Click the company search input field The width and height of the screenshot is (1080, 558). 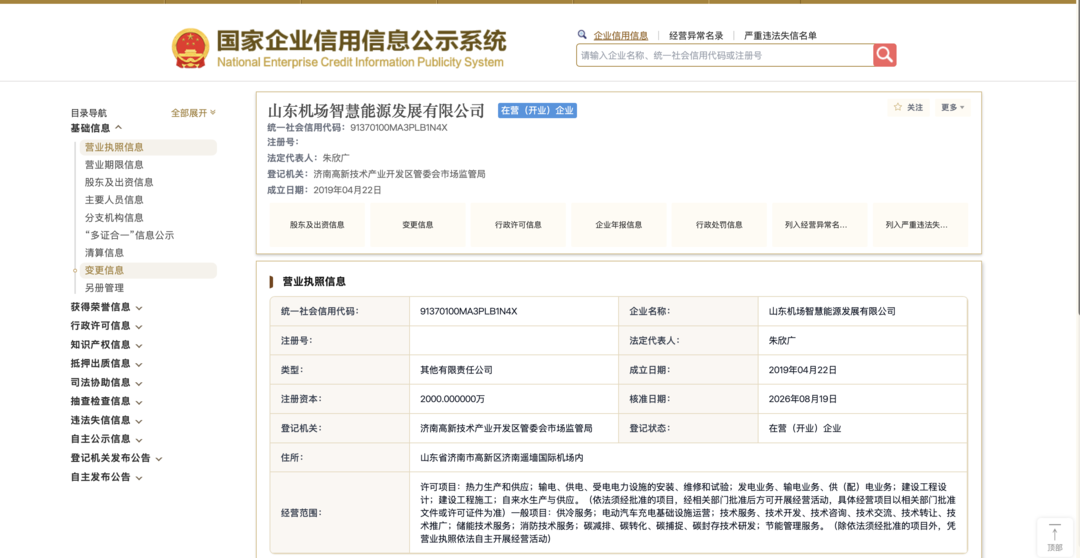pos(725,55)
